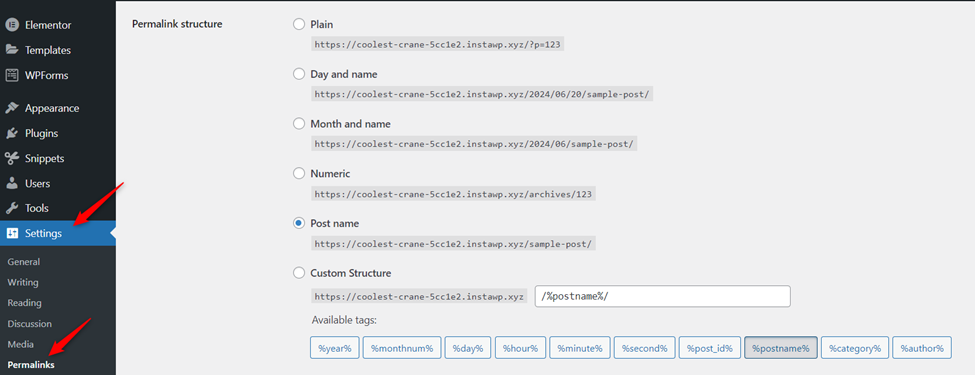Click the Settings sliders icon
This screenshot has height=375, width=975.
12,234
